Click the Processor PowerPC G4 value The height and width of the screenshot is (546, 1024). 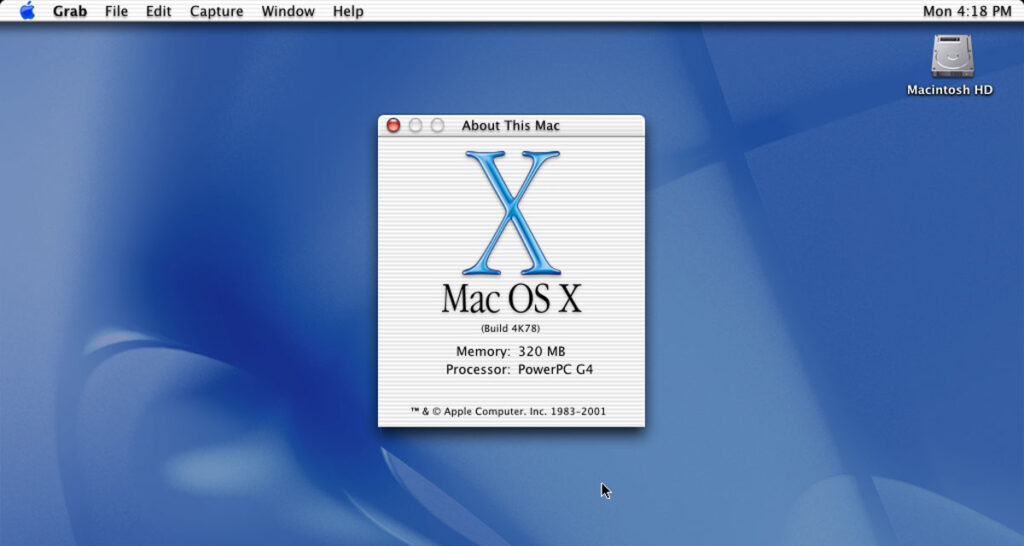point(556,370)
